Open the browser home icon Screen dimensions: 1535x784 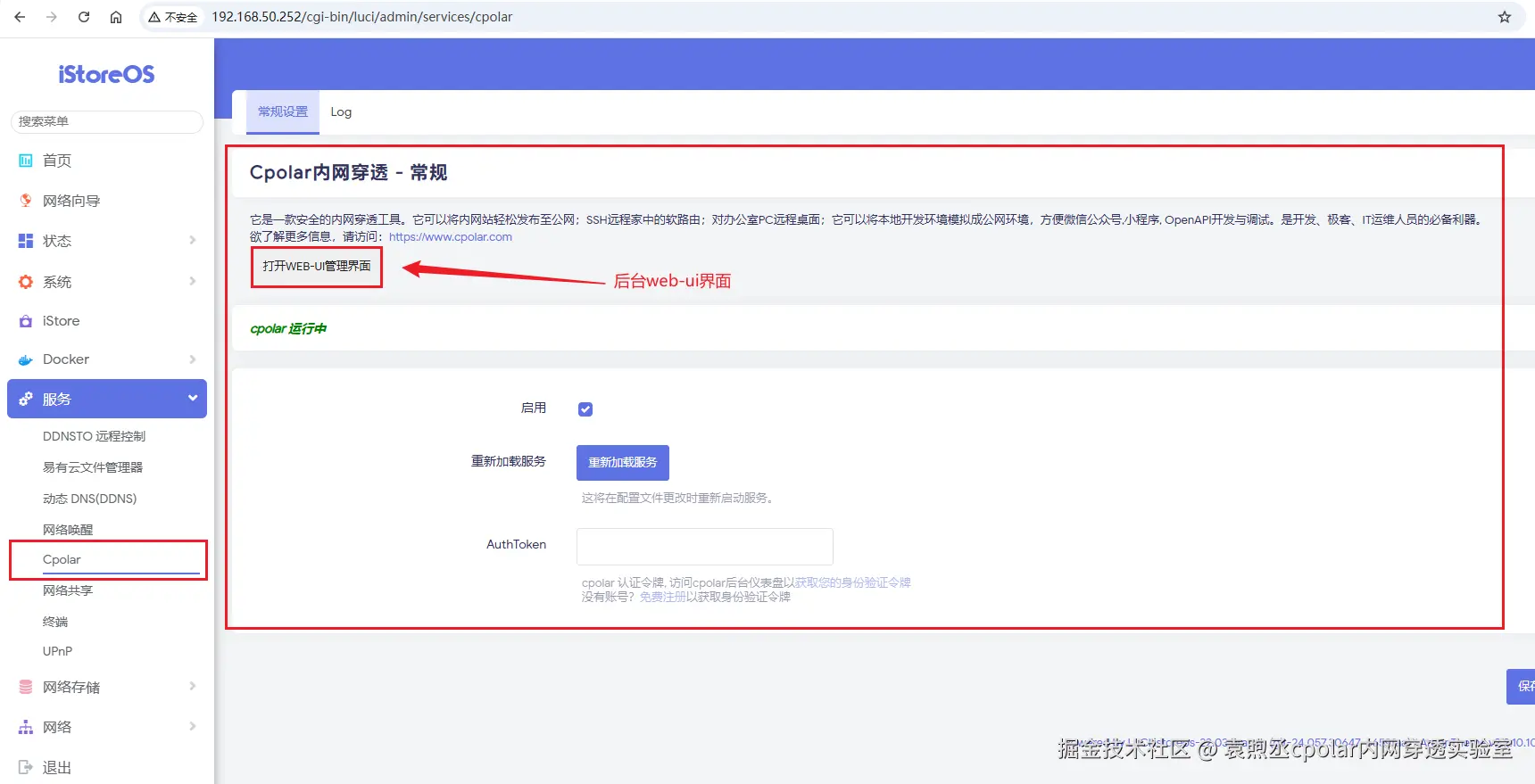coord(116,17)
